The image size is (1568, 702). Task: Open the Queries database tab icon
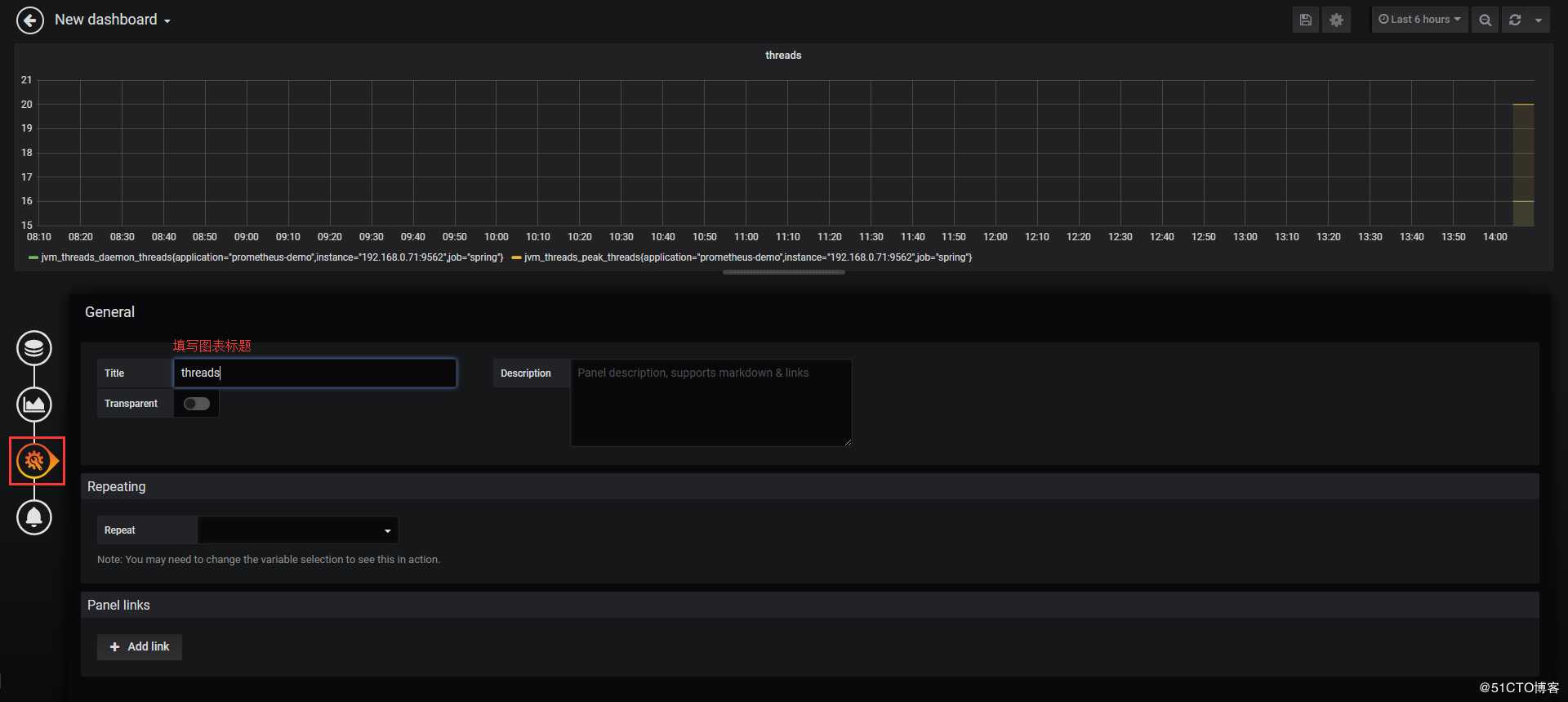pyautogui.click(x=34, y=348)
